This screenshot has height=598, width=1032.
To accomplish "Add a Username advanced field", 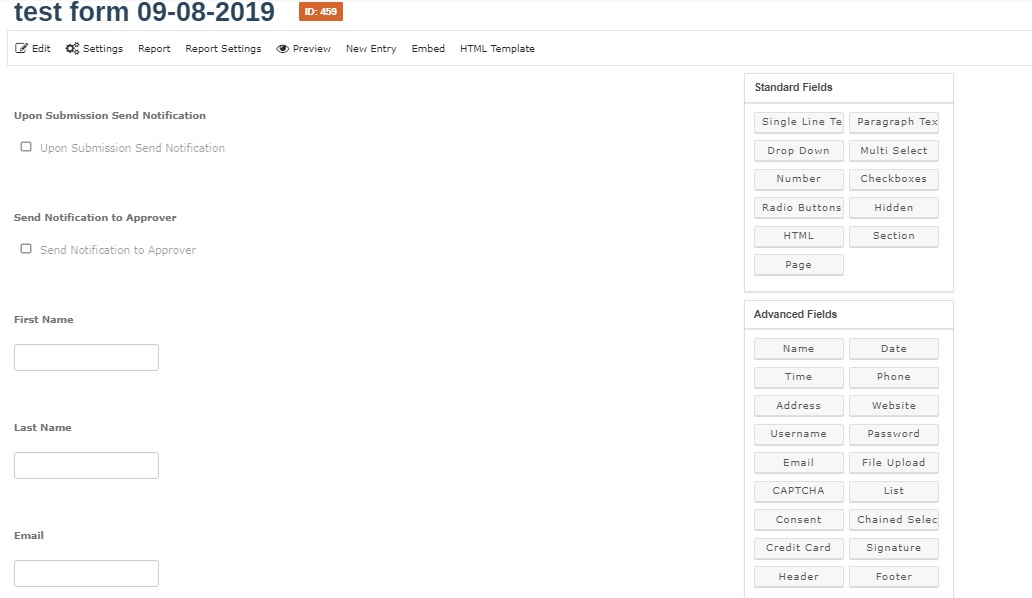I will 798,434.
